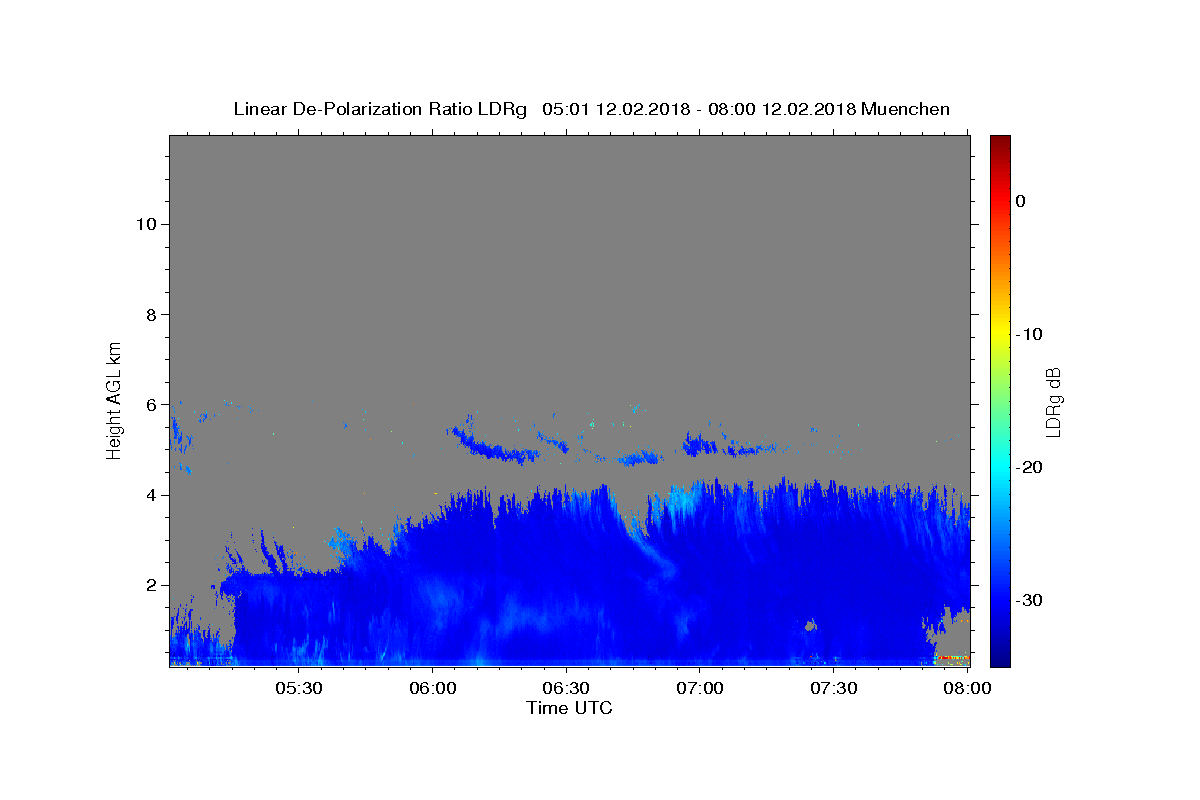Click the 'LDRg dB' colorbar label

1053,401
